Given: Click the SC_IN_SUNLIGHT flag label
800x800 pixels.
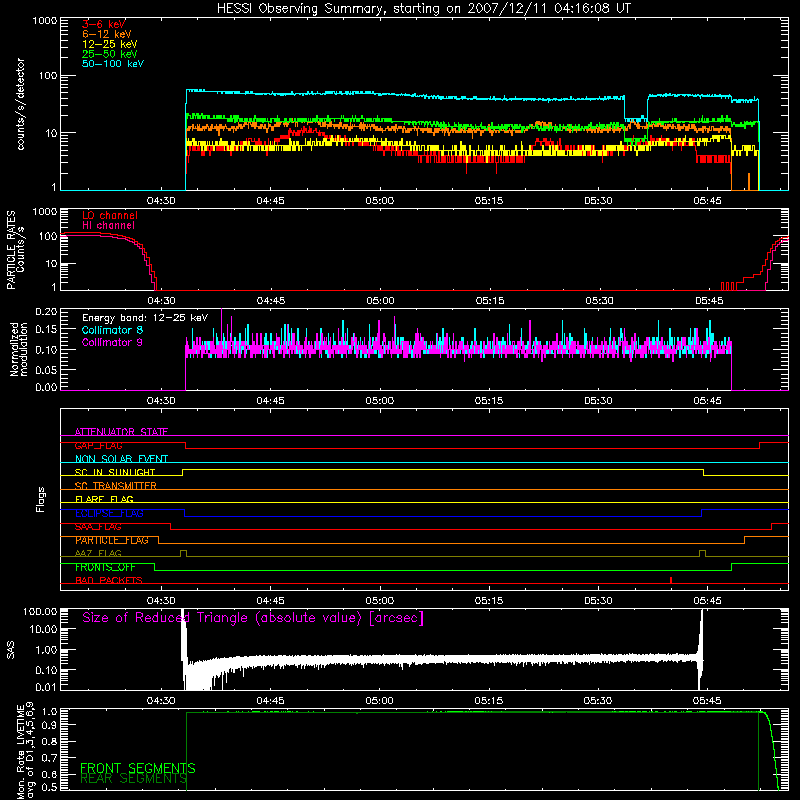Looking at the screenshot, I should 115,472.
